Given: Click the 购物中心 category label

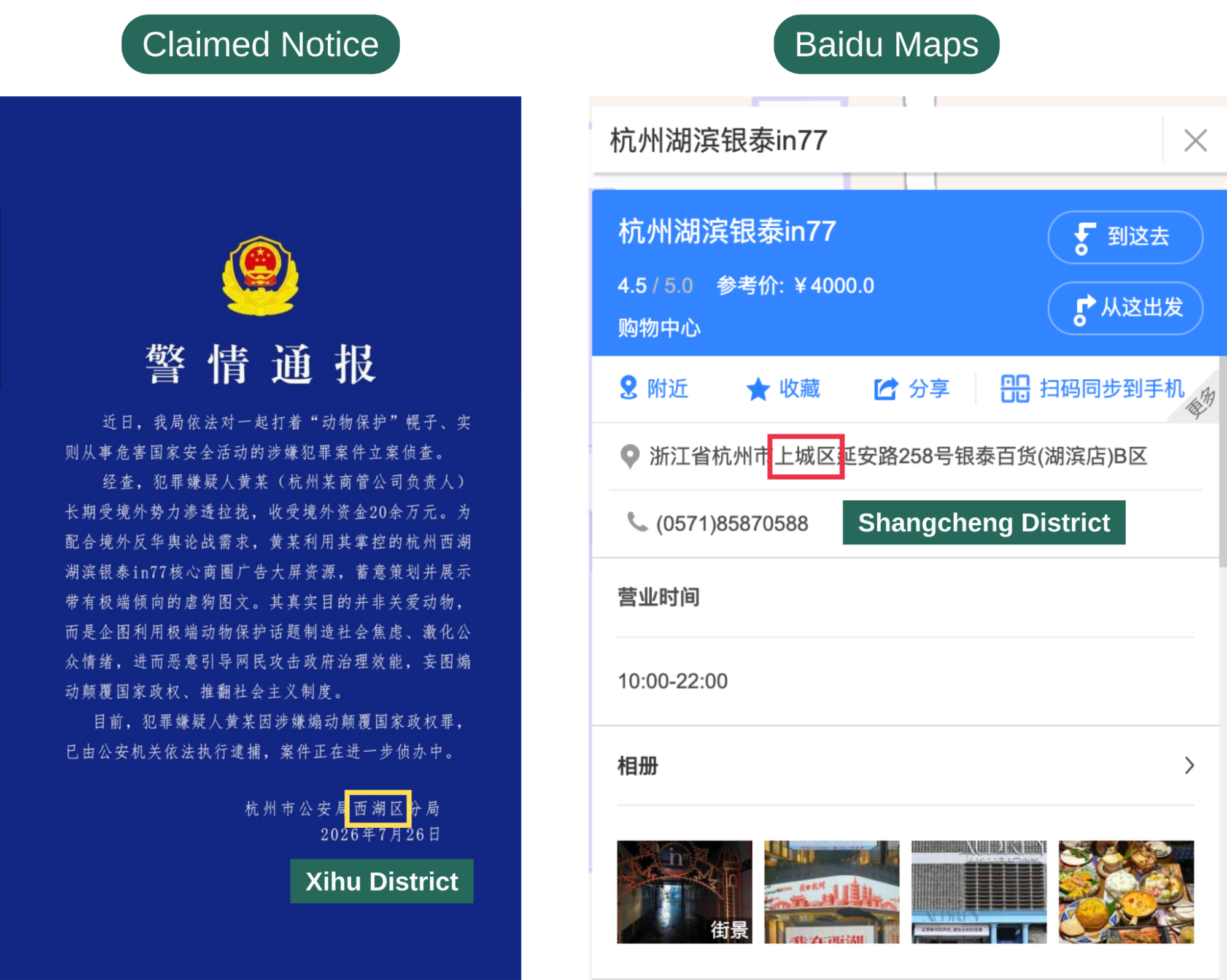Looking at the screenshot, I should [659, 328].
